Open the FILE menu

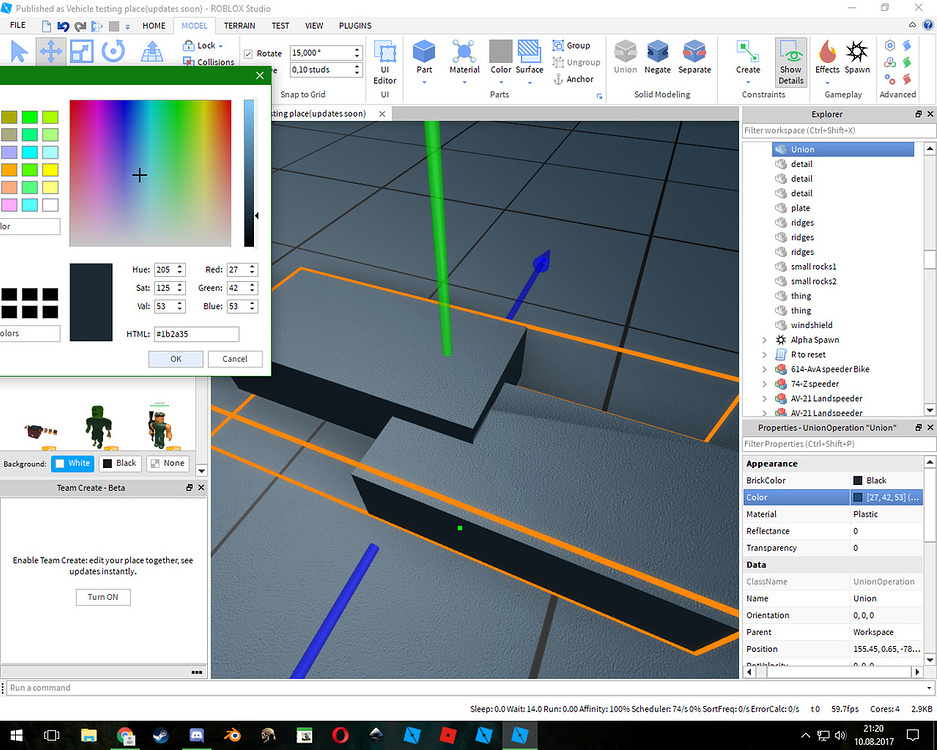coord(18,25)
